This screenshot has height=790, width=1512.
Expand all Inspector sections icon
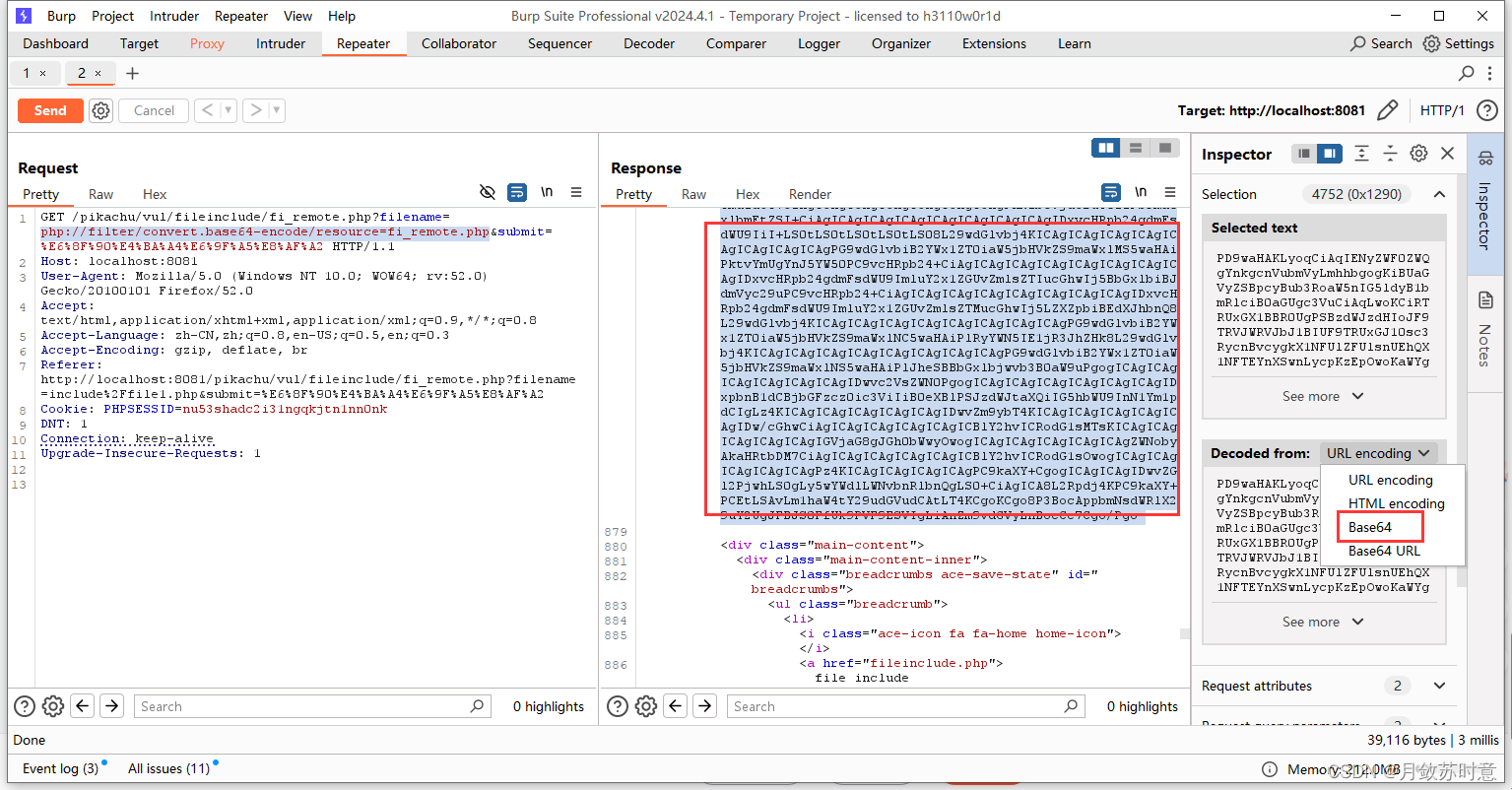click(x=1361, y=154)
